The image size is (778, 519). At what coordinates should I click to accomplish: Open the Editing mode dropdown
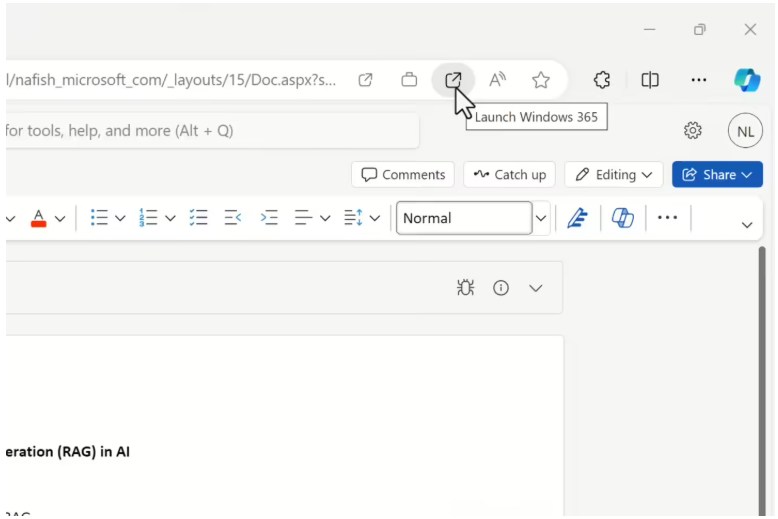(614, 175)
